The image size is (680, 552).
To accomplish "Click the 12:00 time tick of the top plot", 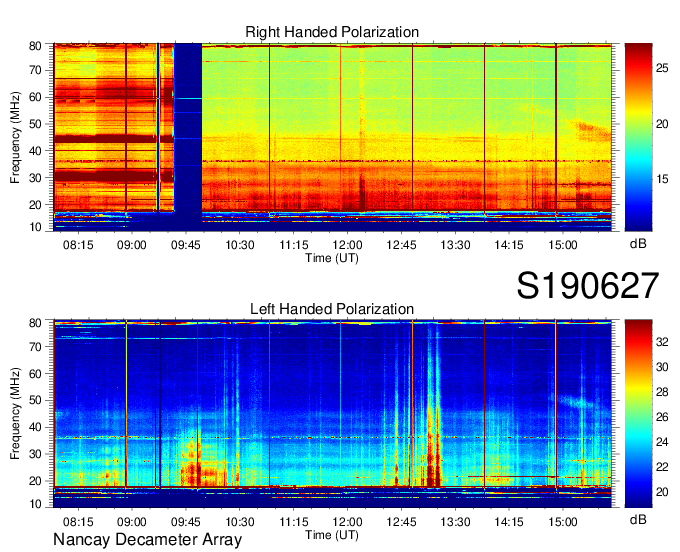I will (347, 245).
